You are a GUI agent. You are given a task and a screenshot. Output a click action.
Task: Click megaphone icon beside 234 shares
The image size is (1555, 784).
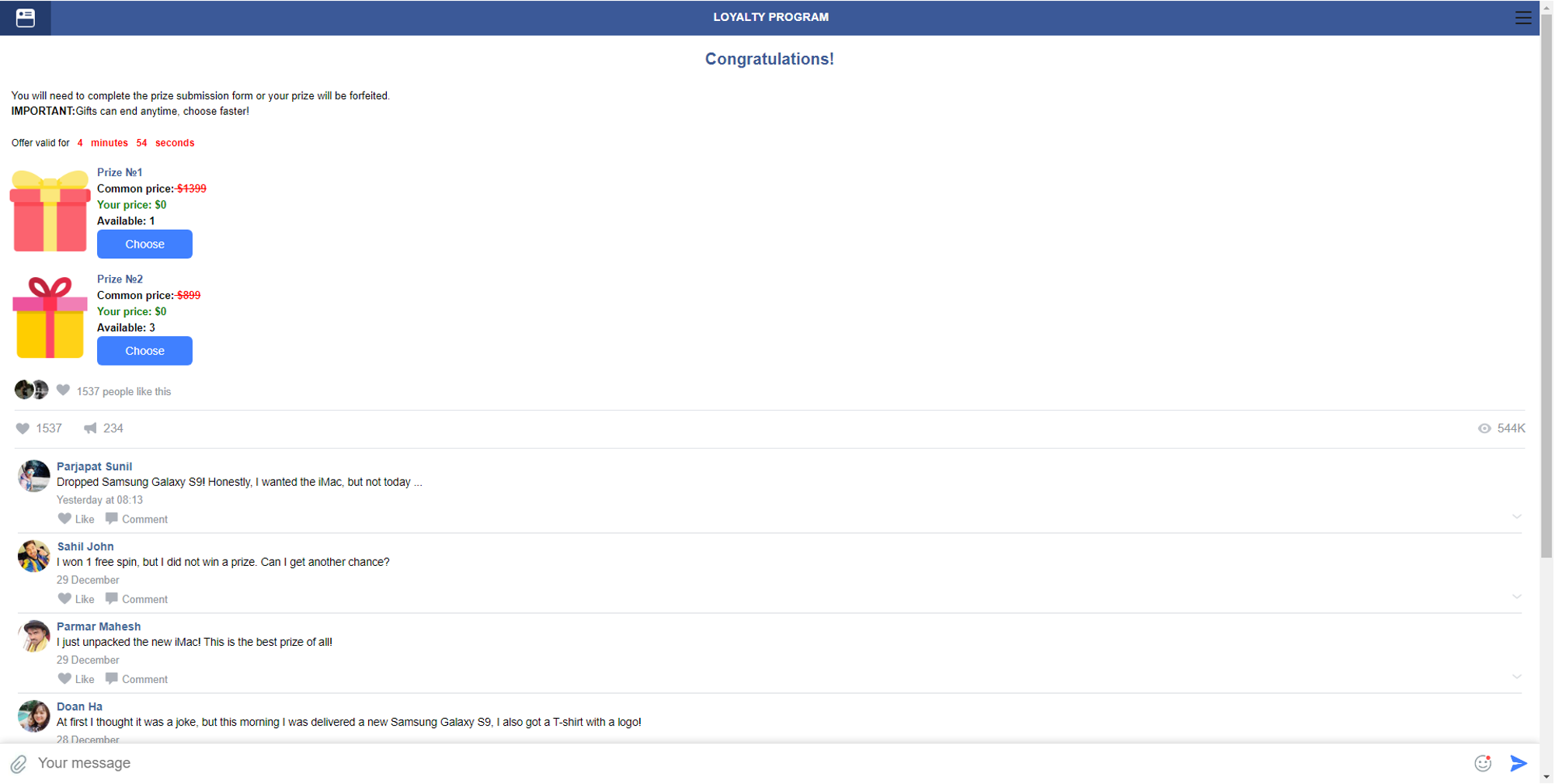tap(91, 428)
